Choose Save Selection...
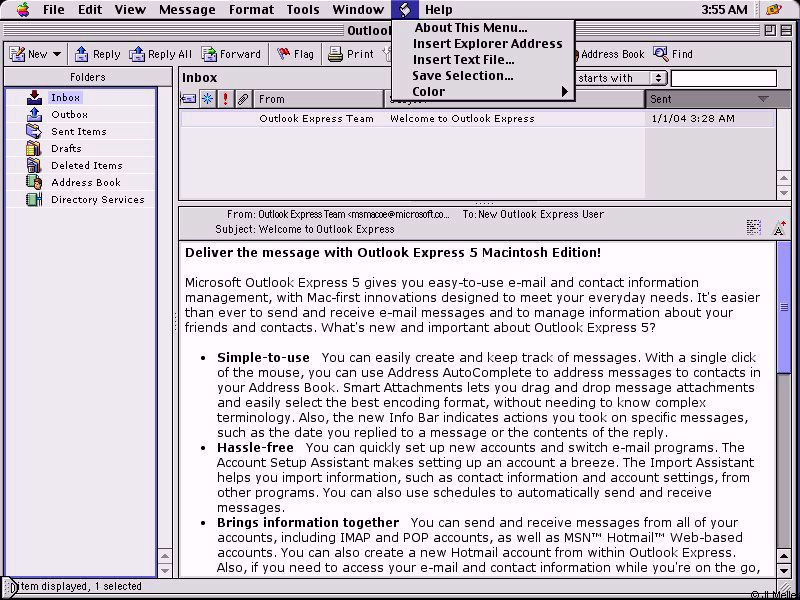The height and width of the screenshot is (600, 800). (483, 76)
